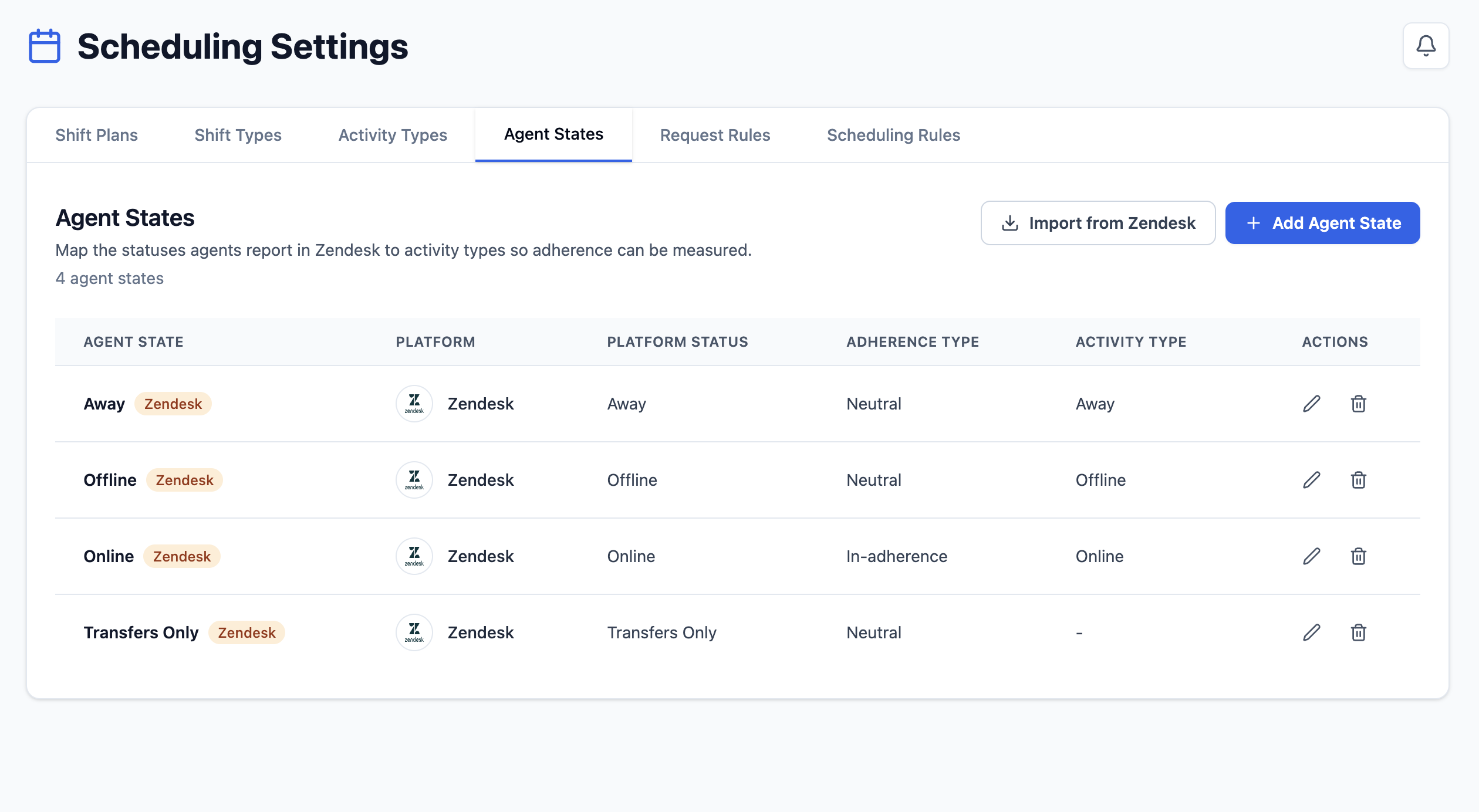Open the notifications bell
Image resolution: width=1479 pixels, height=812 pixels.
[1426, 46]
